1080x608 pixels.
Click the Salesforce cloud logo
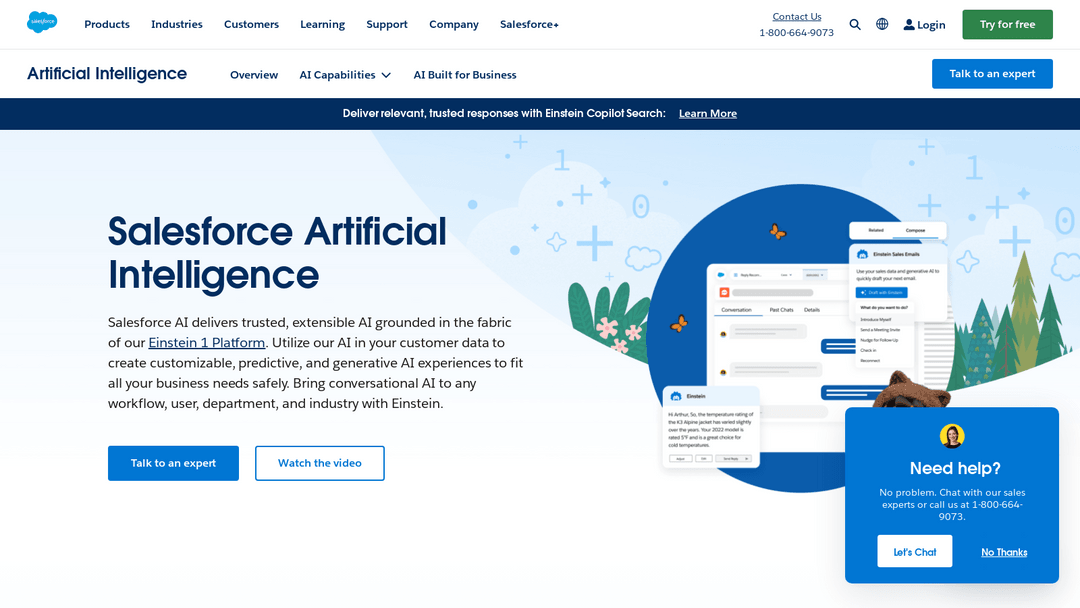42,22
